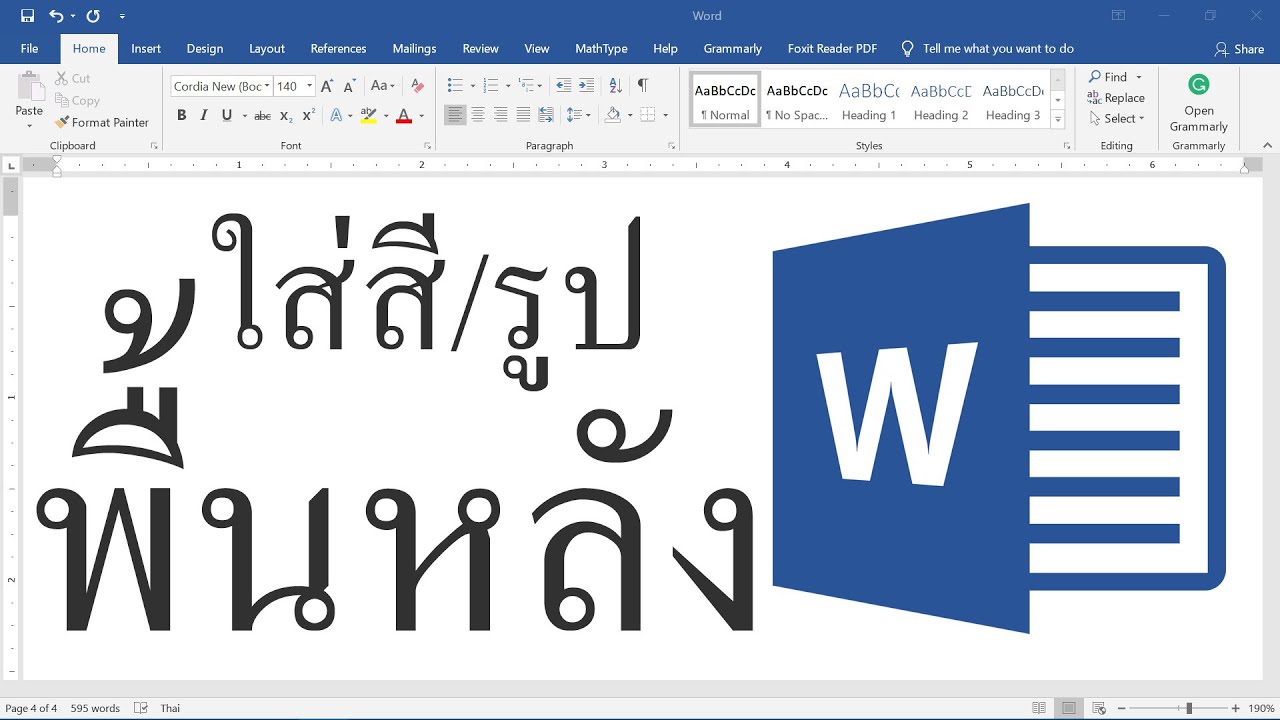Screen dimensions: 1280x720
Task: Click the proofing check icon in status bar
Action: pos(141,708)
